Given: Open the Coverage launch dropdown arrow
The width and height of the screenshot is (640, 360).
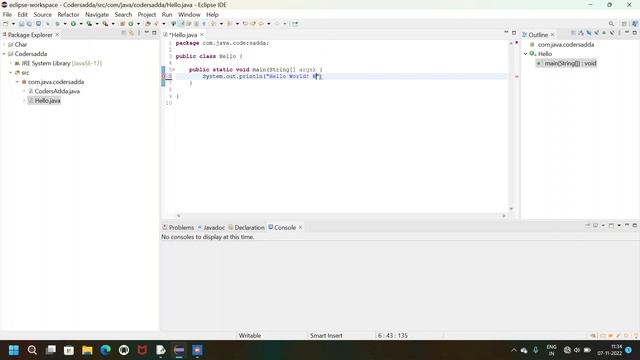Looking at the screenshot, I should pos(97,24).
